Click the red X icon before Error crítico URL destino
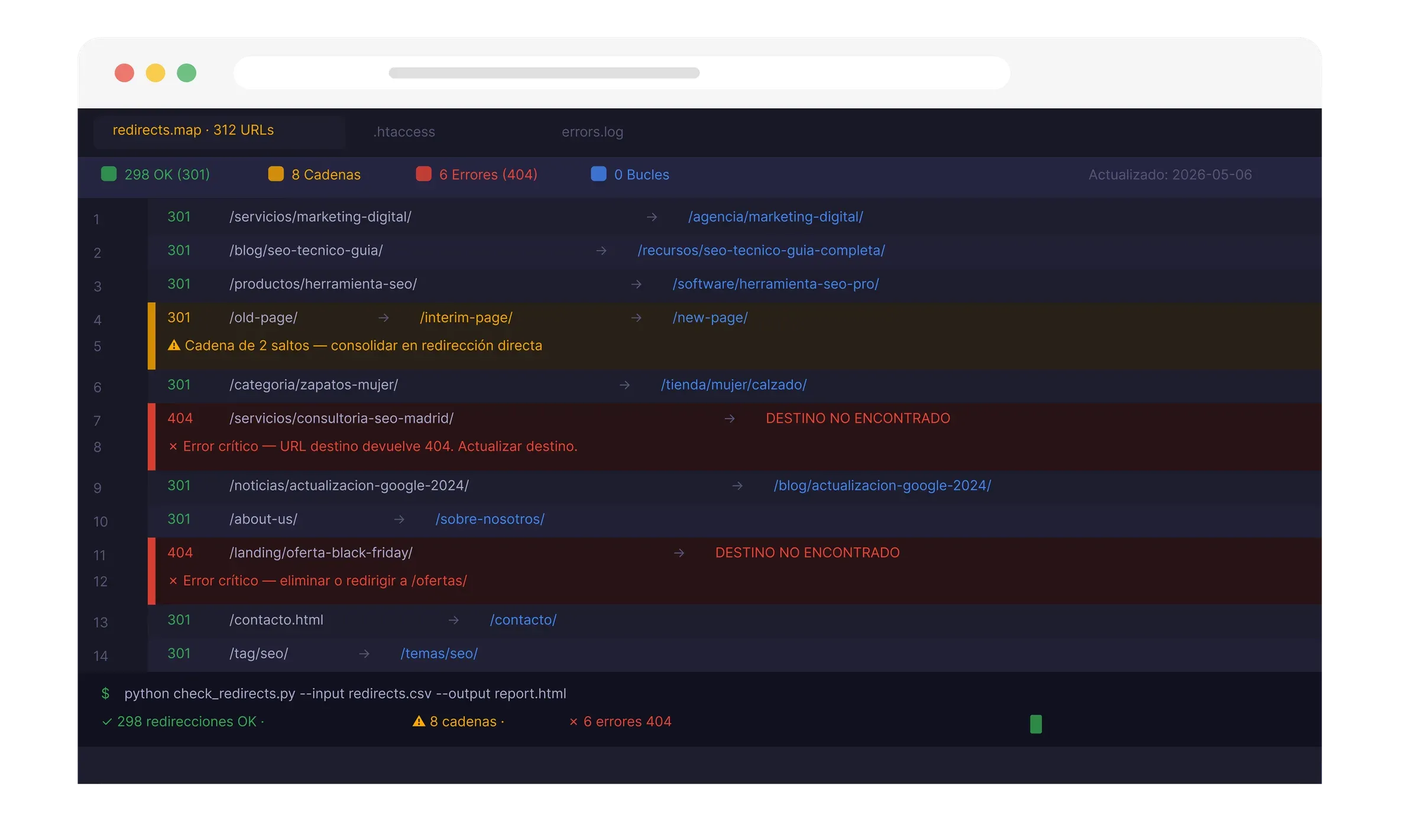This screenshot has width=1419, height=840. tap(173, 447)
